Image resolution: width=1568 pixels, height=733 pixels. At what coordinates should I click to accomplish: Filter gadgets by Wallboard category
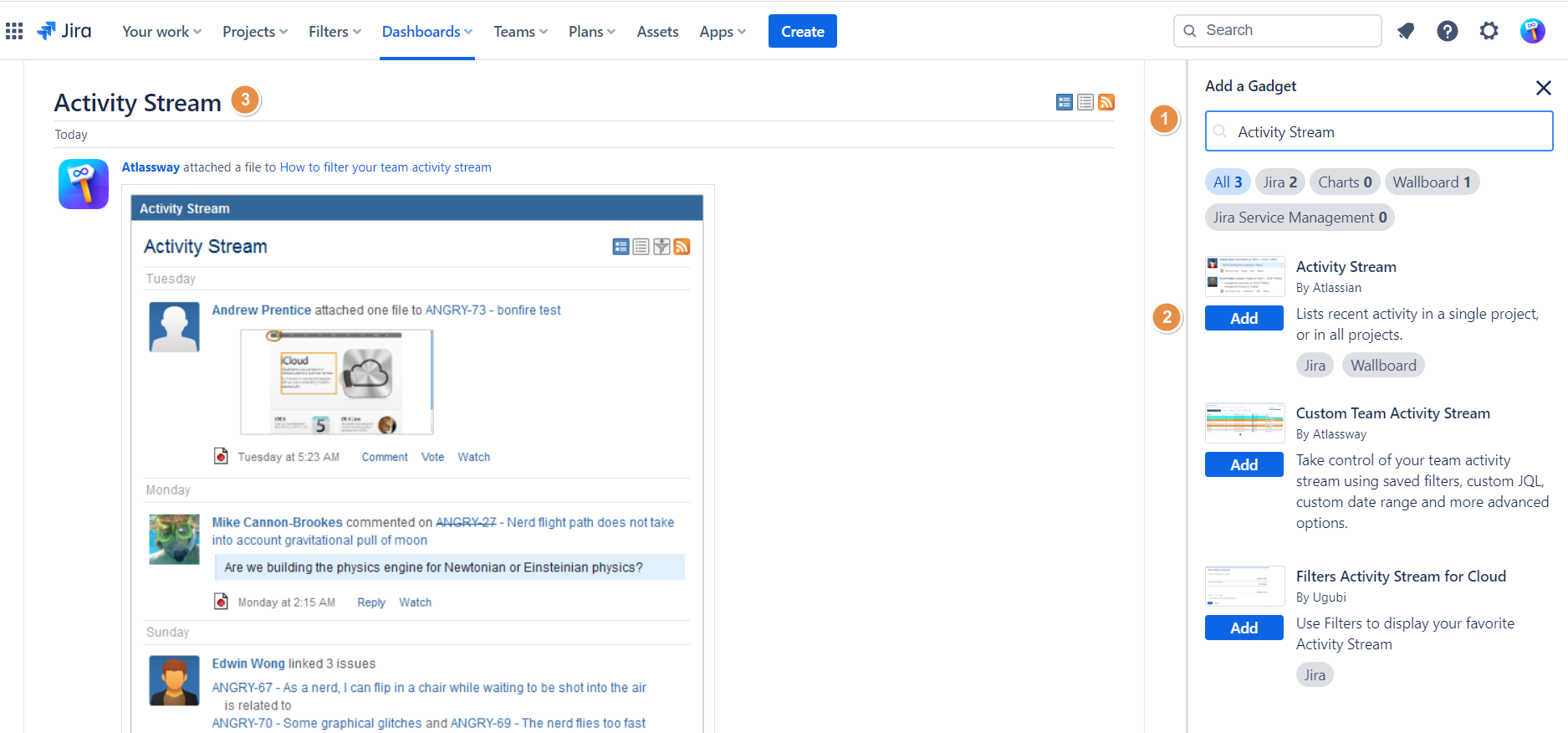point(1431,182)
